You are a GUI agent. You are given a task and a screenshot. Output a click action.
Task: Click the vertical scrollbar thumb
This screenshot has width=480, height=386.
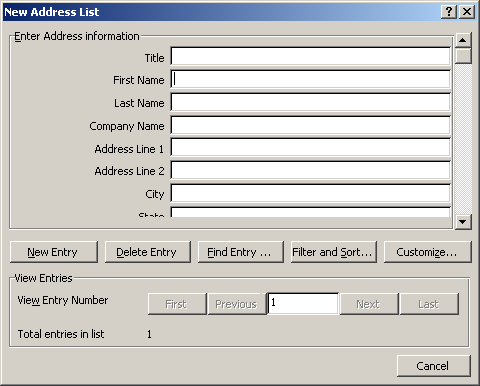click(x=463, y=56)
